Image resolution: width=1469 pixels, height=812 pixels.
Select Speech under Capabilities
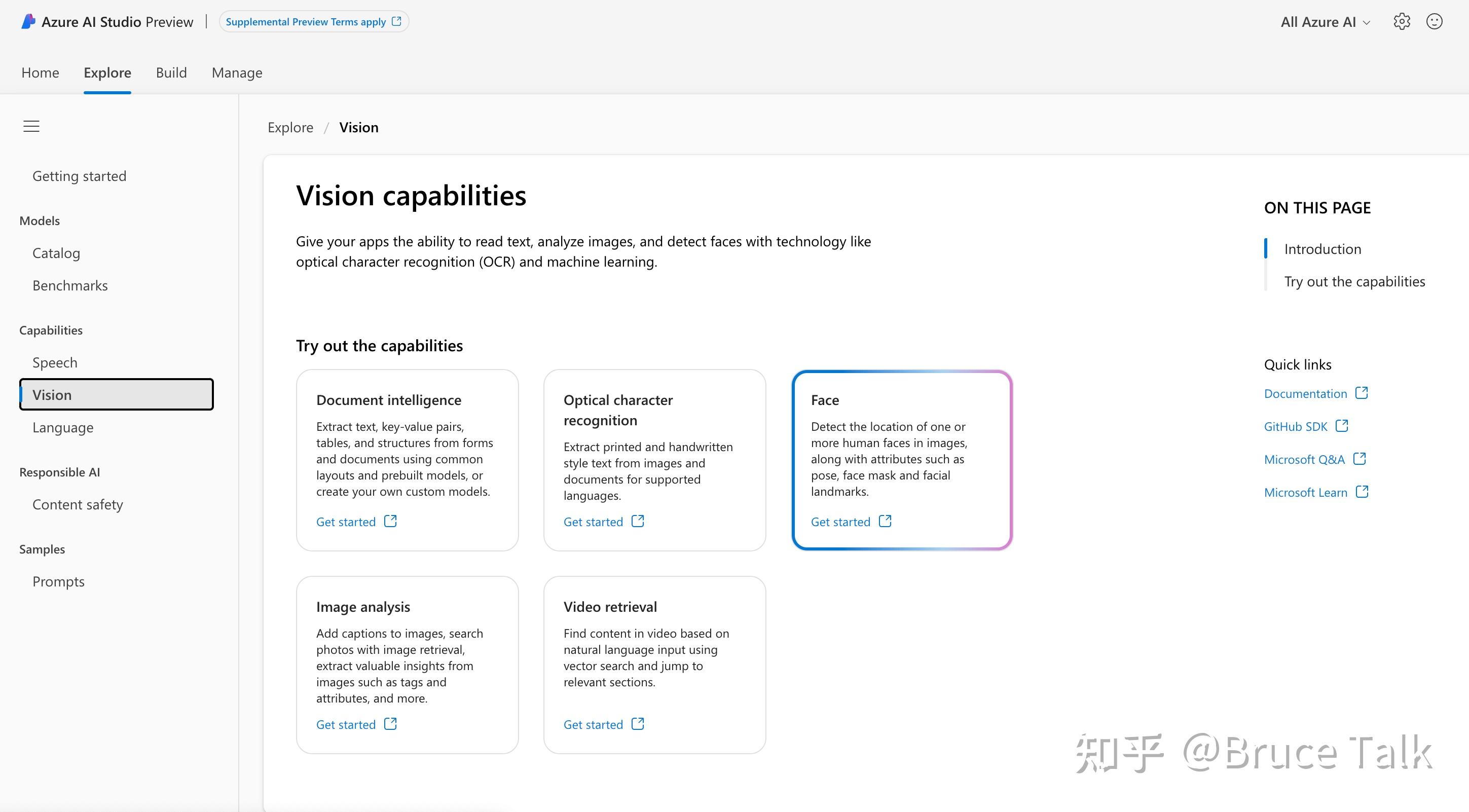tap(55, 362)
